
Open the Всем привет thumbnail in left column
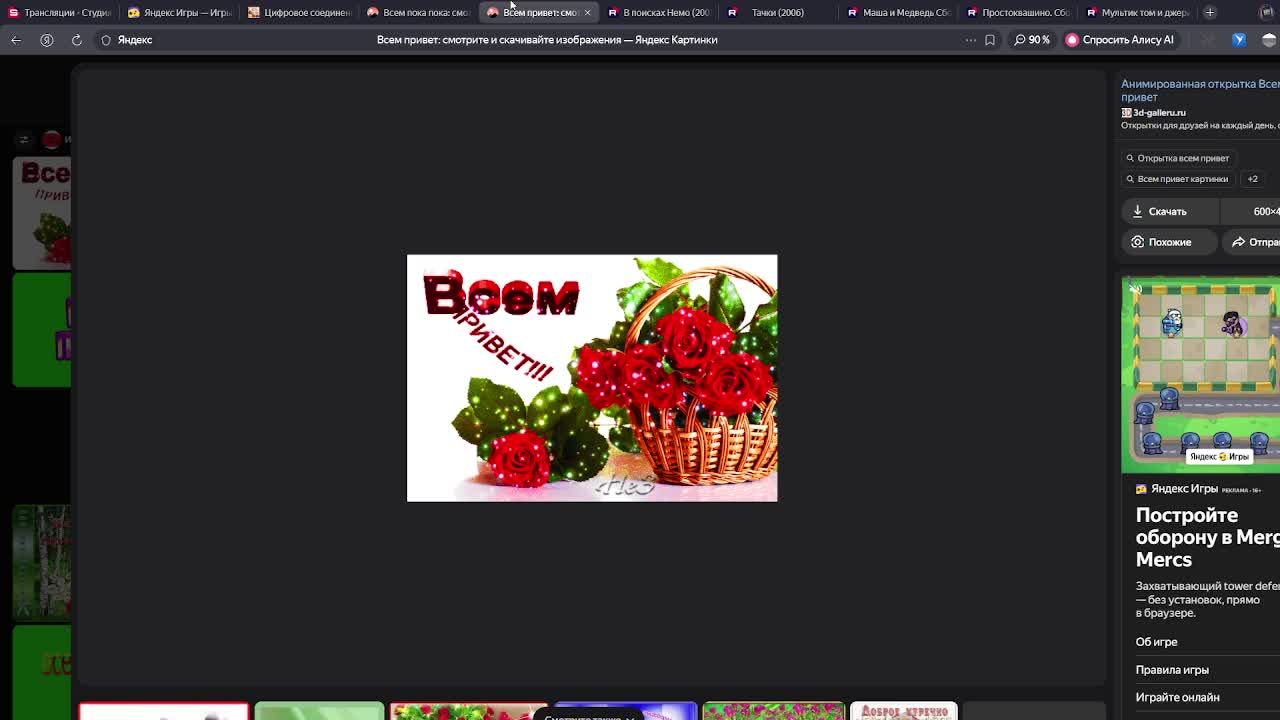pyautogui.click(x=41, y=213)
